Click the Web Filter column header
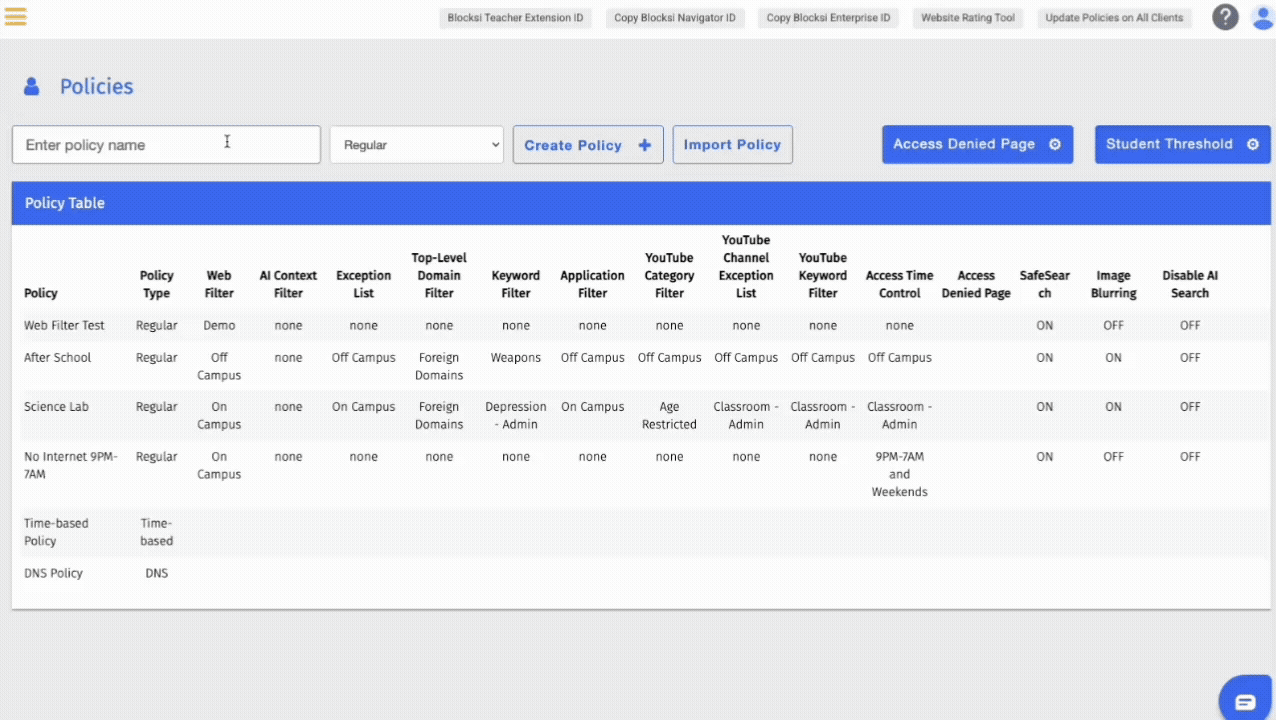 (219, 284)
